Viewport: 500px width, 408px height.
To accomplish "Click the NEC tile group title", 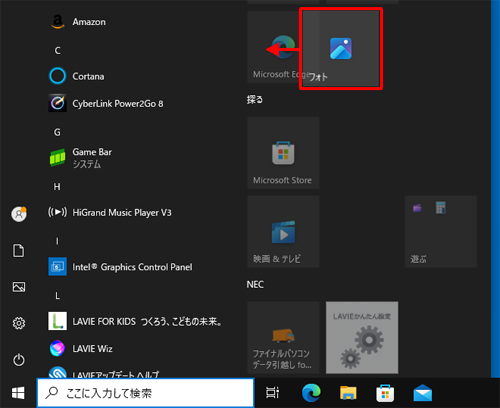I will [x=255, y=284].
